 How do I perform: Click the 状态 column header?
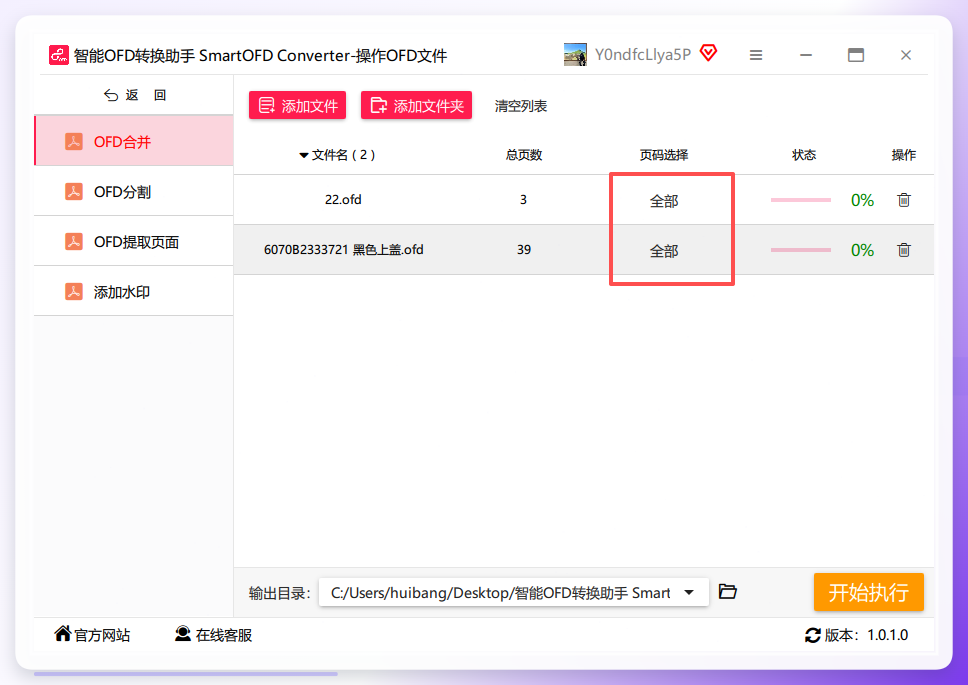tap(804, 155)
